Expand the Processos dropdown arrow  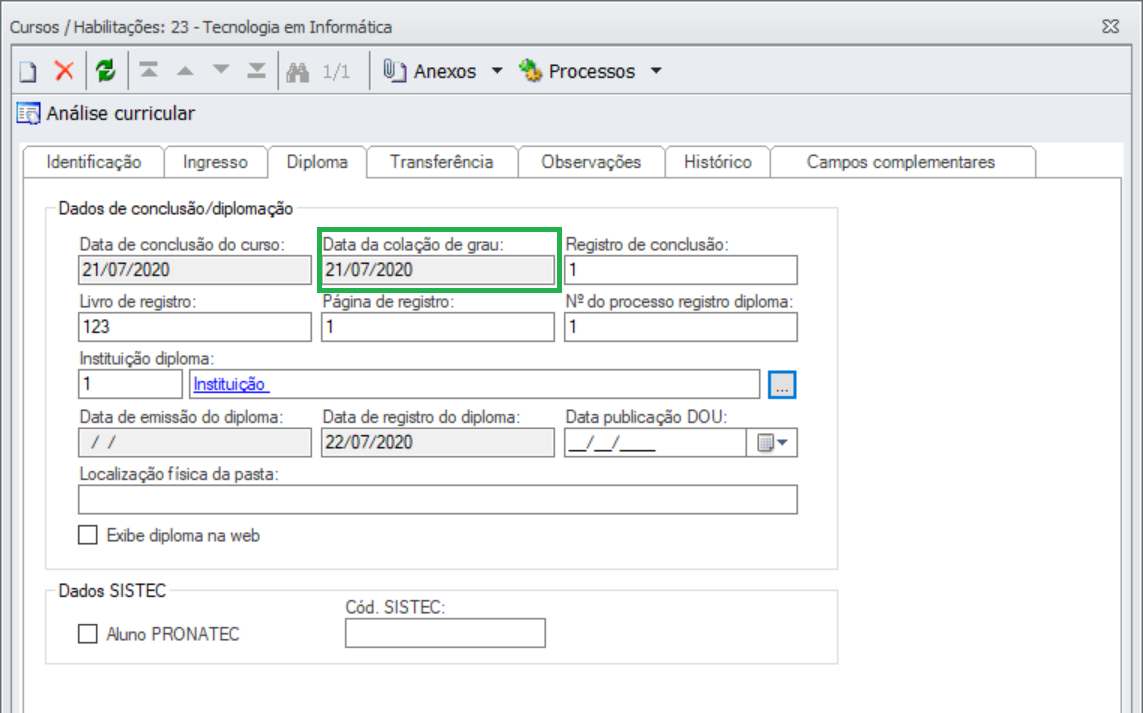click(656, 71)
